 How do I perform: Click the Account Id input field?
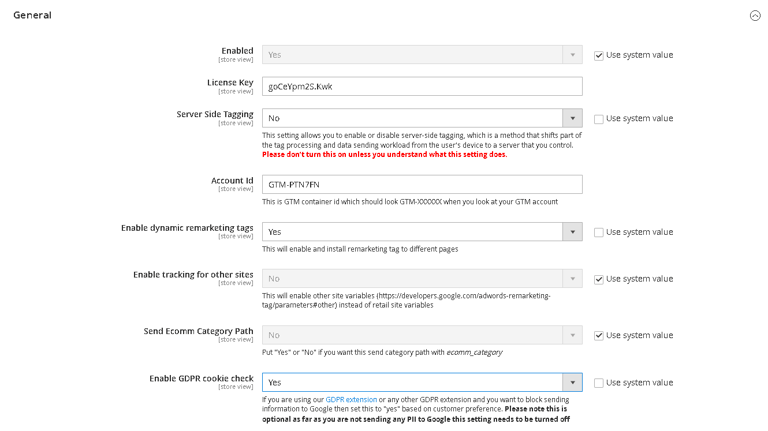422,184
